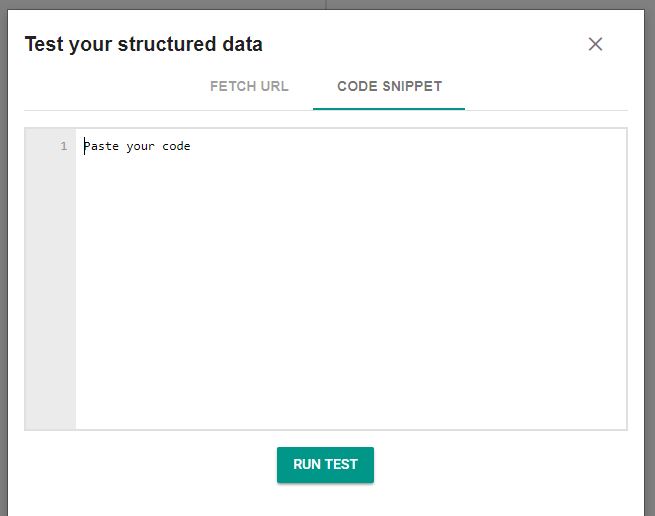The image size is (655, 516).
Task: Click the dark strip above the dialog
Action: 326,4
